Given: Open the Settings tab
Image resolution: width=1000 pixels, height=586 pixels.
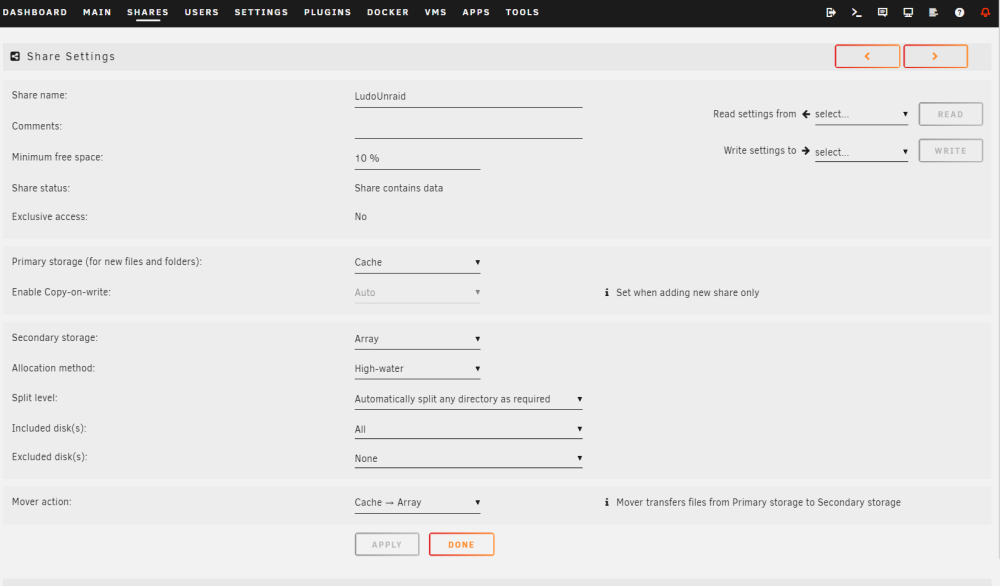Looking at the screenshot, I should [x=261, y=12].
